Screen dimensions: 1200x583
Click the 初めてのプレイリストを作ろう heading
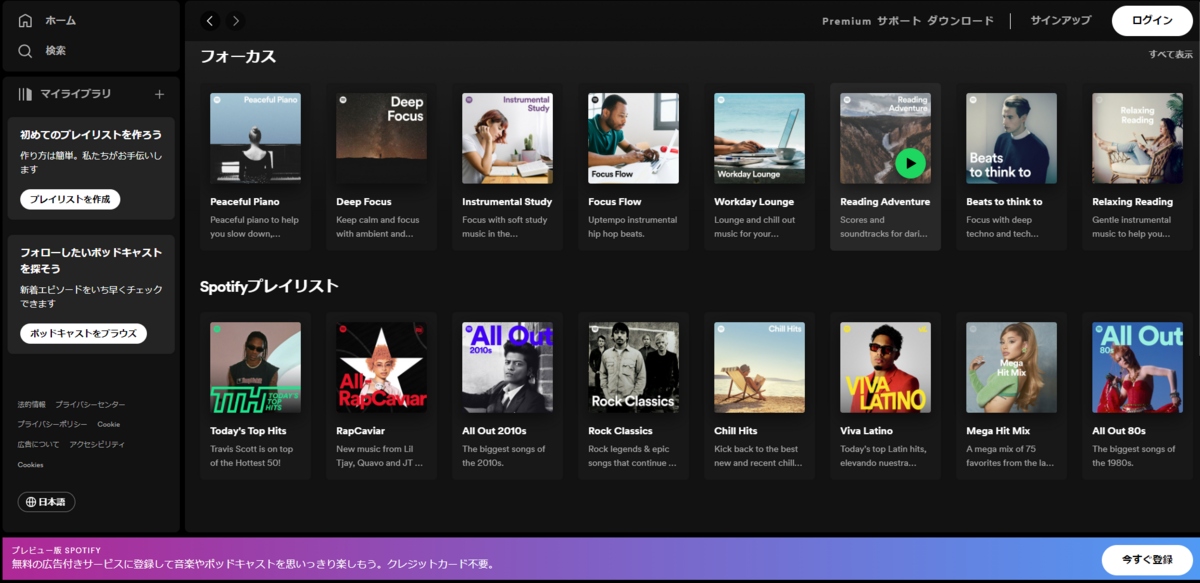(x=91, y=135)
